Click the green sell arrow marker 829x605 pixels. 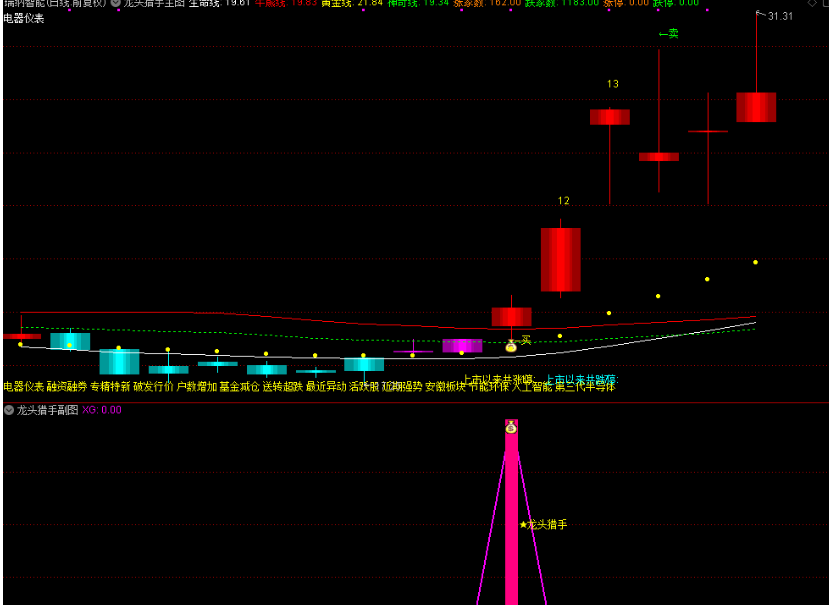[668, 33]
